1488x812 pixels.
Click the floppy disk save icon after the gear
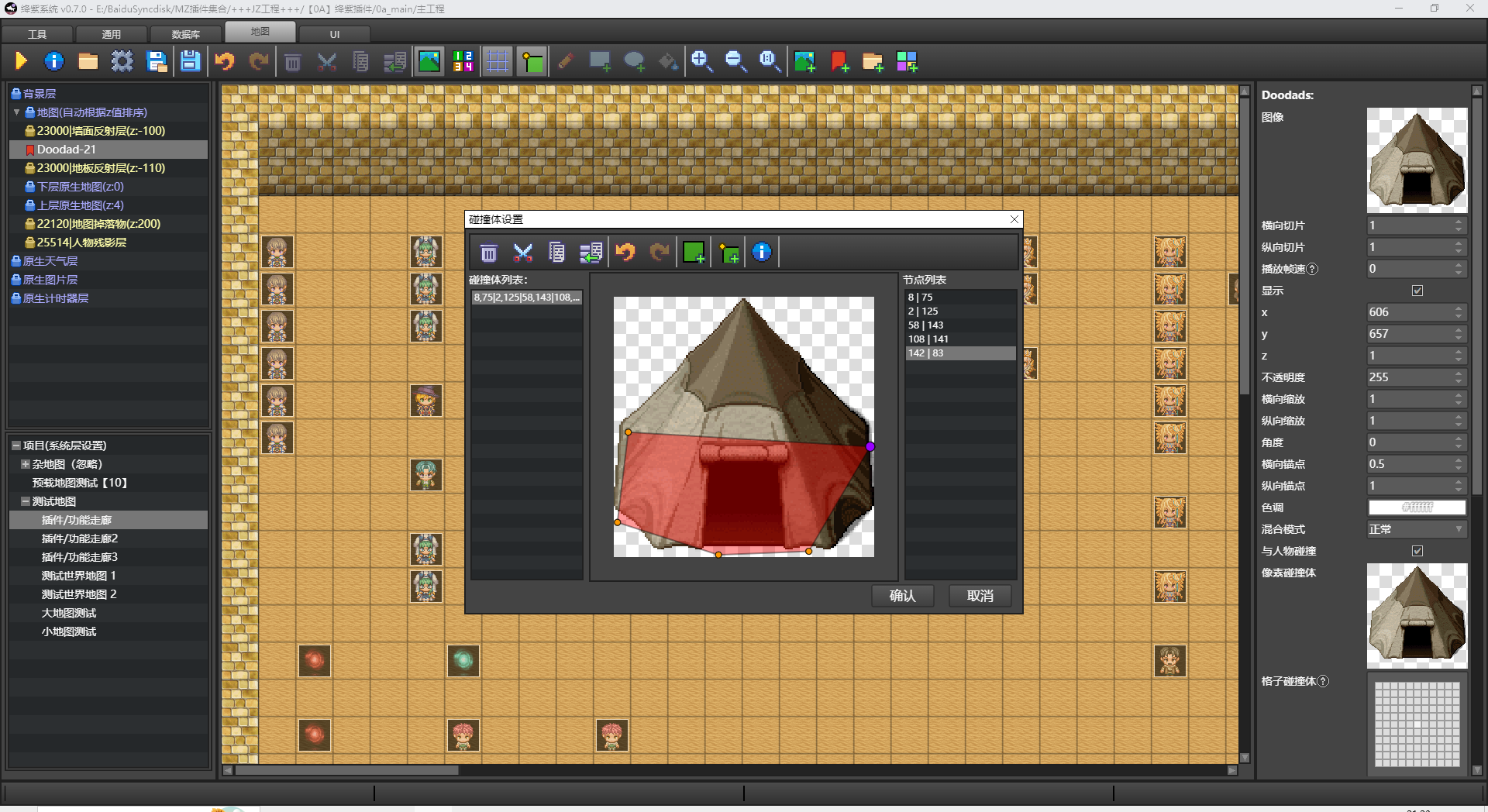coord(156,61)
